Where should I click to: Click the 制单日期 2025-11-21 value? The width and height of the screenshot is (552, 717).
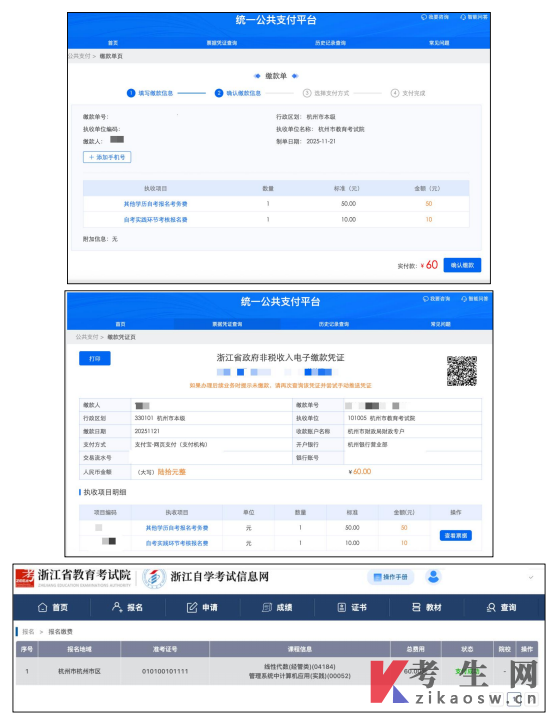click(x=321, y=142)
